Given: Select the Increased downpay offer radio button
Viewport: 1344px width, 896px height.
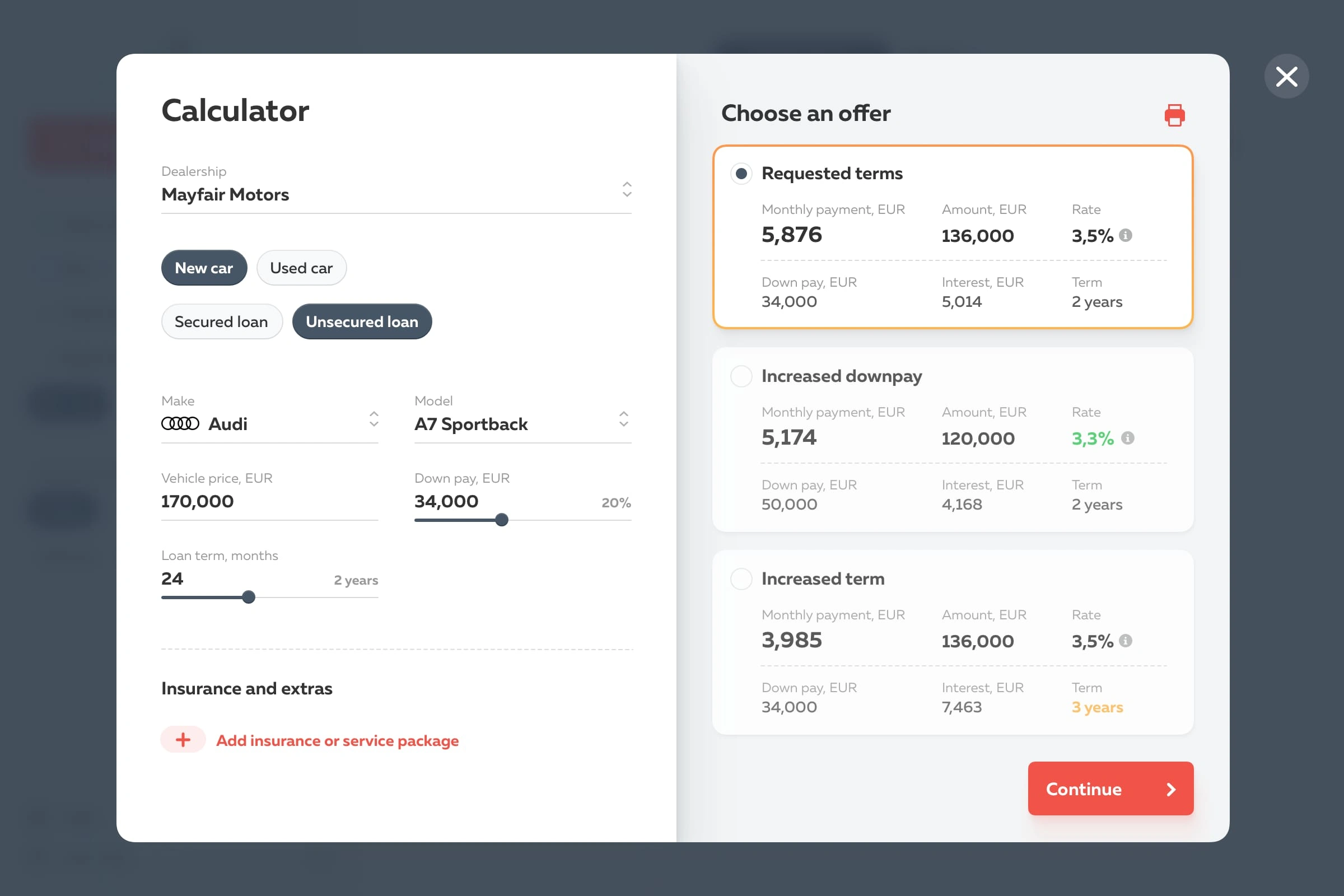Looking at the screenshot, I should [741, 376].
